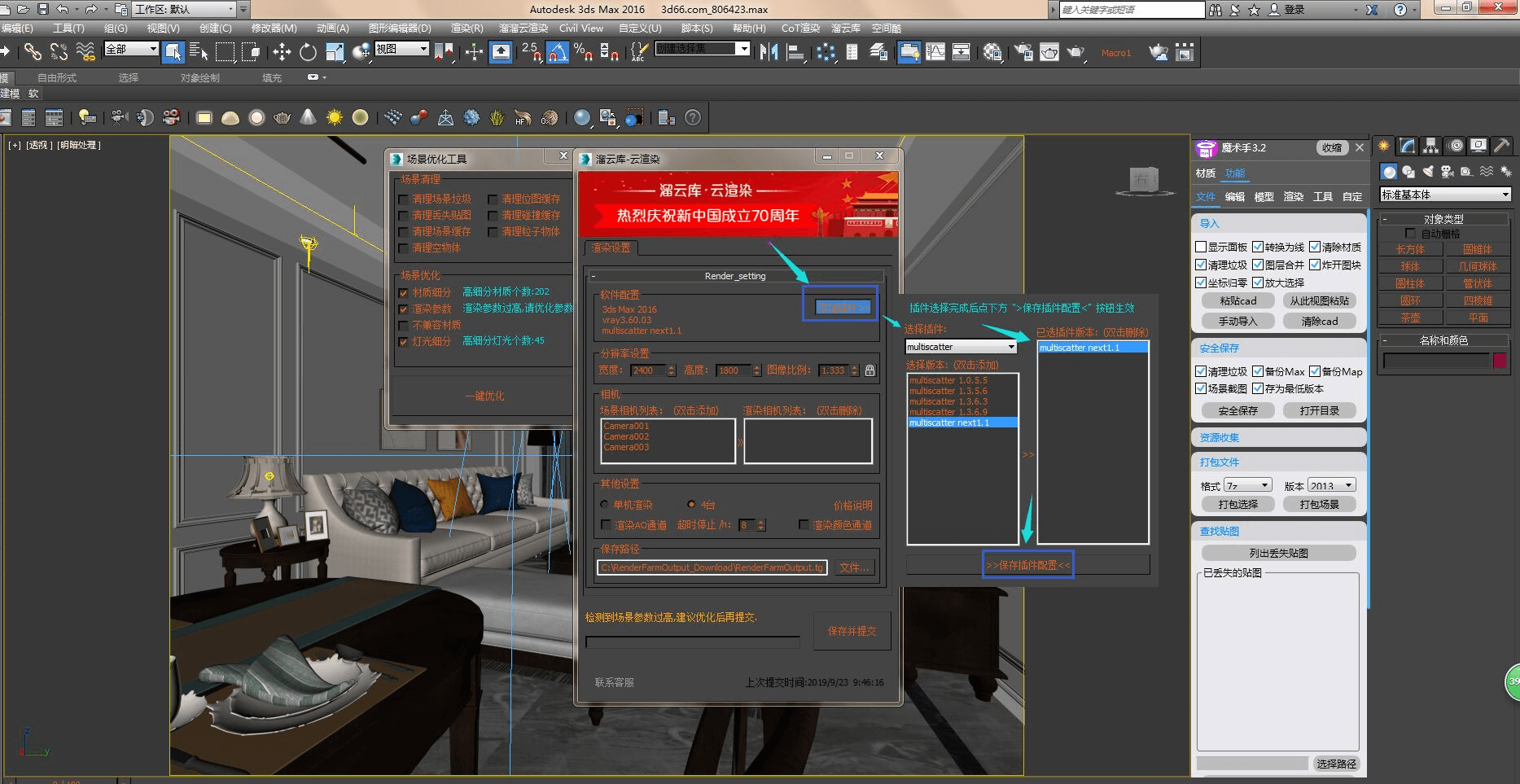
Task: Click the 列出丢失贴图 button
Action: click(x=1278, y=553)
